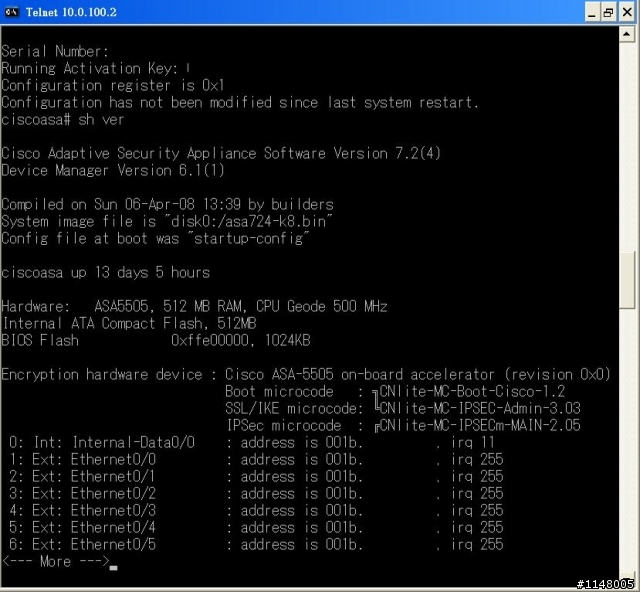Viewport: 640px width, 592px height.
Task: Click the 'BIOS Flash 0xffe00000' line
Action: click(x=156, y=341)
